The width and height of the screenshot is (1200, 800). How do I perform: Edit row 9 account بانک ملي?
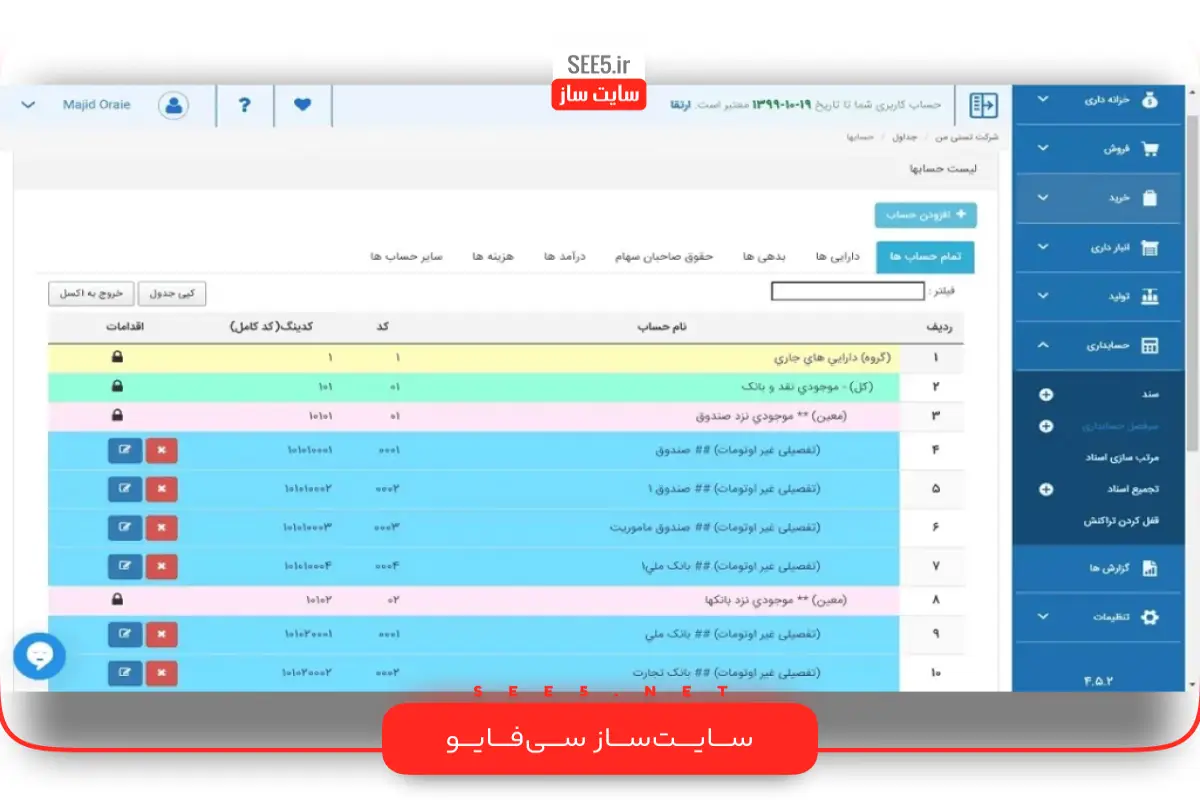(x=124, y=634)
